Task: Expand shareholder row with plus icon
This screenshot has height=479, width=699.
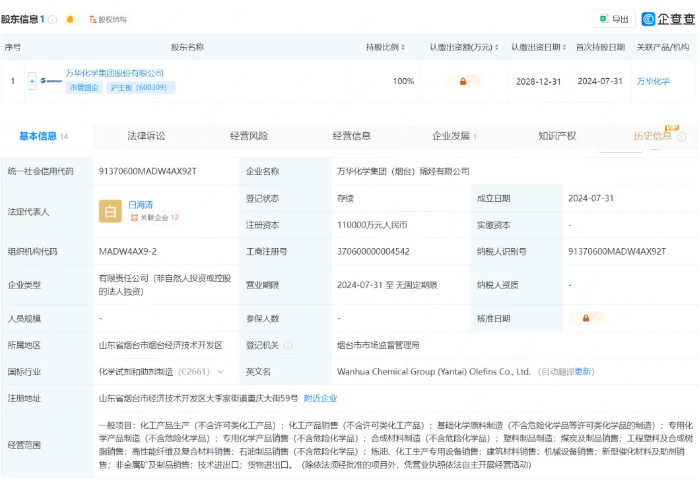Action: point(32,81)
